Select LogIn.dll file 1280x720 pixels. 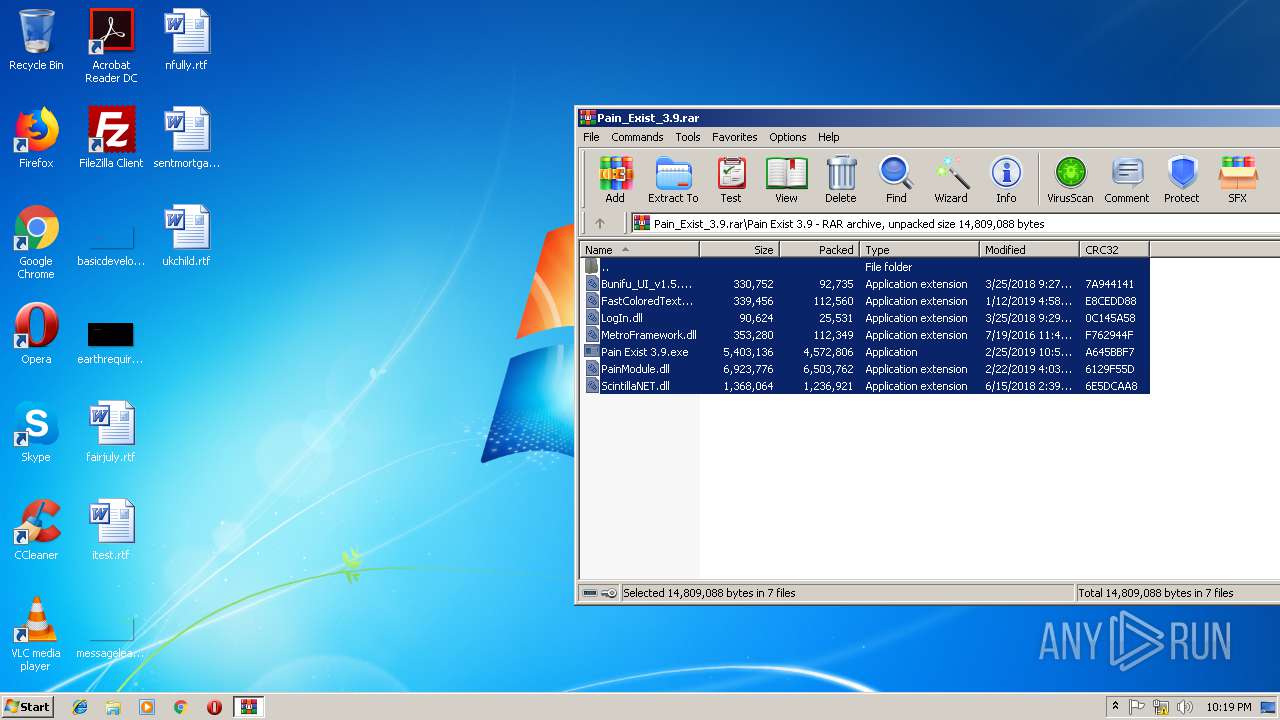pyautogui.click(x=865, y=318)
